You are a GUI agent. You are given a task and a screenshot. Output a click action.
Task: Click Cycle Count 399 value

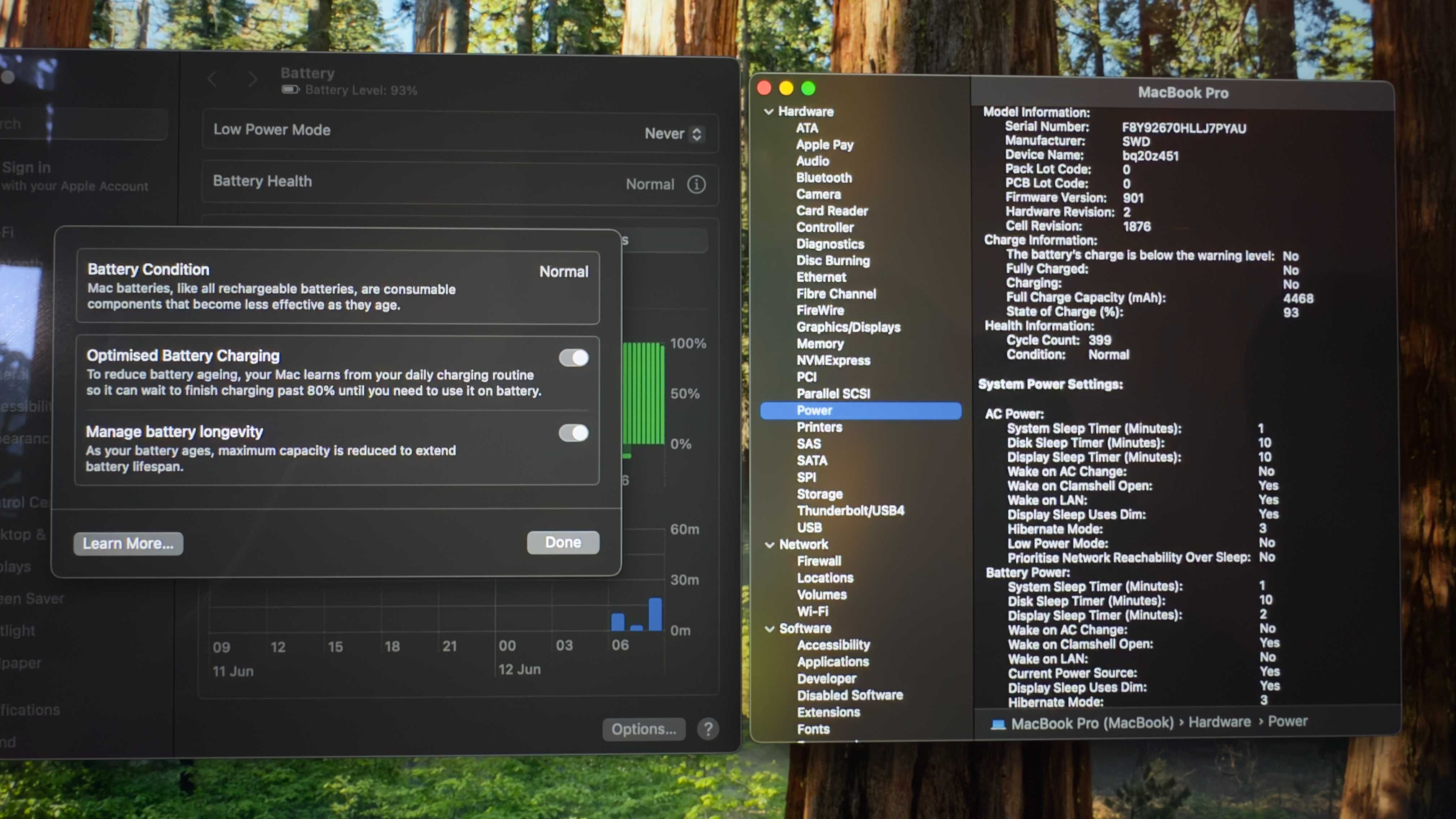tap(1100, 340)
